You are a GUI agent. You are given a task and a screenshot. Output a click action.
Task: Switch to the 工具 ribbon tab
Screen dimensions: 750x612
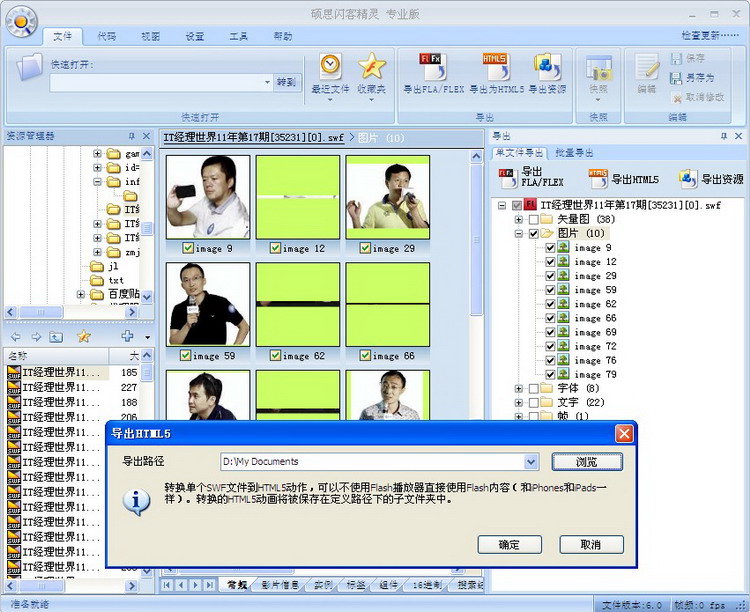point(238,36)
